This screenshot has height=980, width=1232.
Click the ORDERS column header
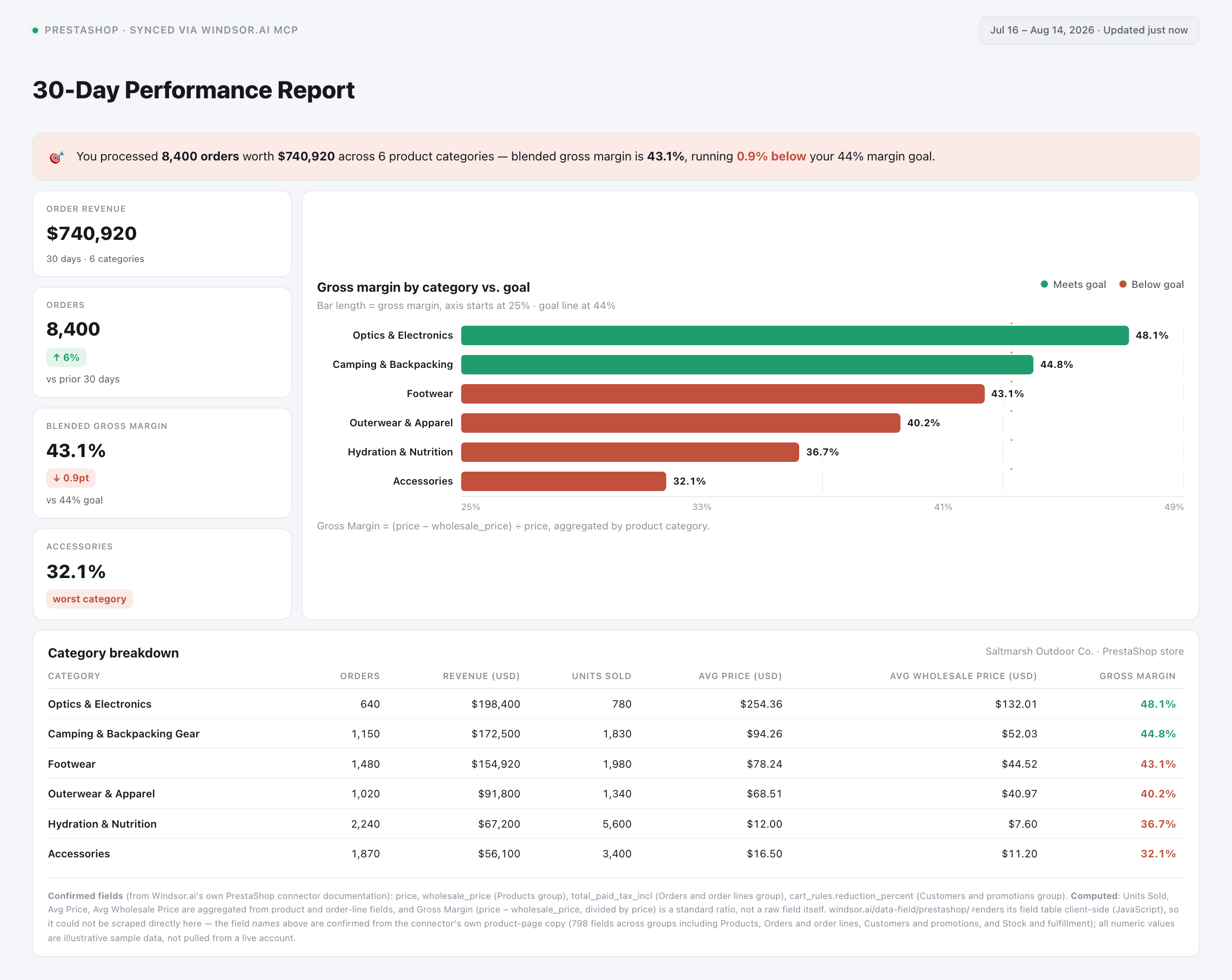[x=360, y=676]
